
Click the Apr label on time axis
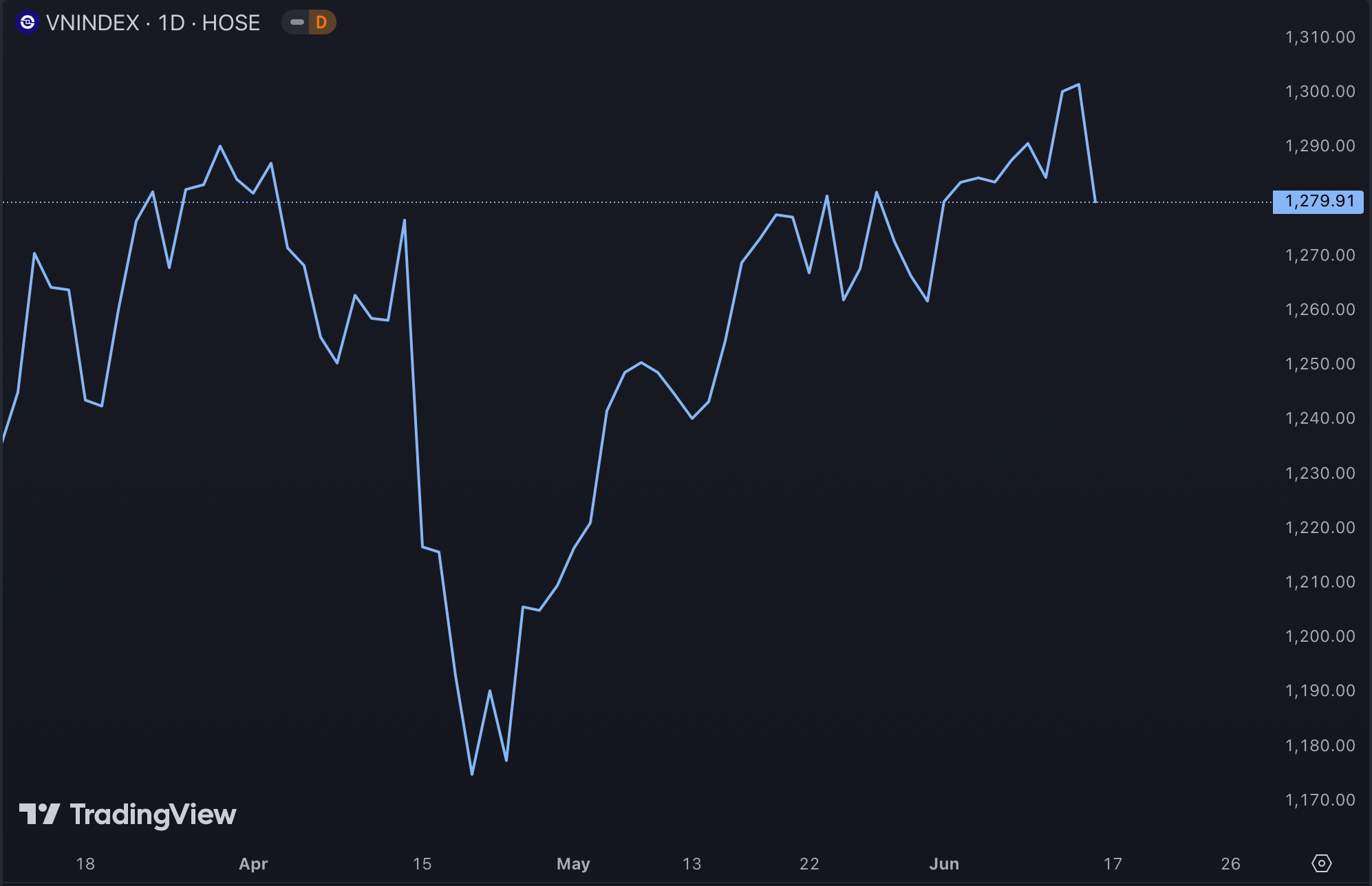tap(253, 864)
